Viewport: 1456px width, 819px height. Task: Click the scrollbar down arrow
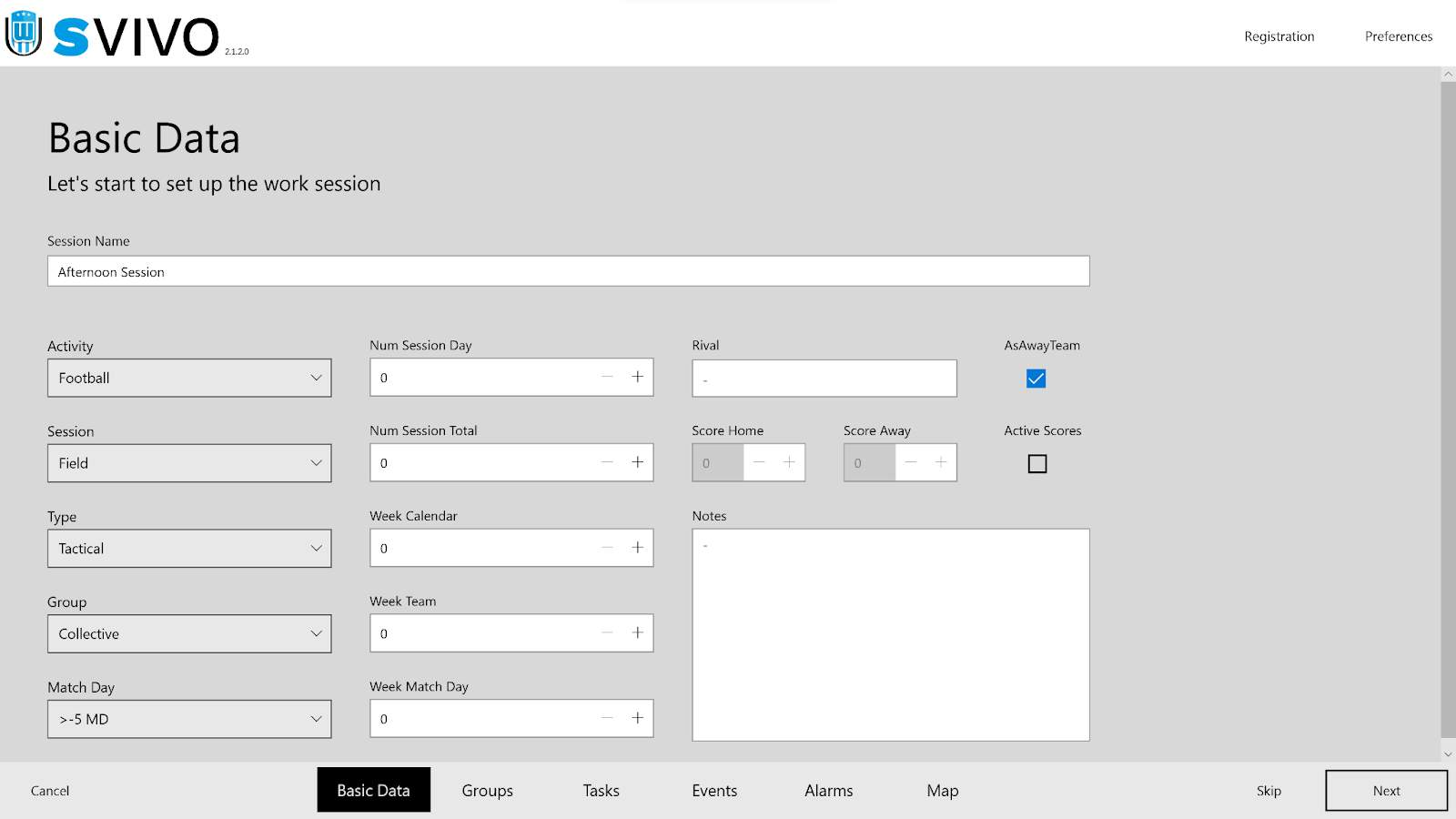(x=1448, y=753)
